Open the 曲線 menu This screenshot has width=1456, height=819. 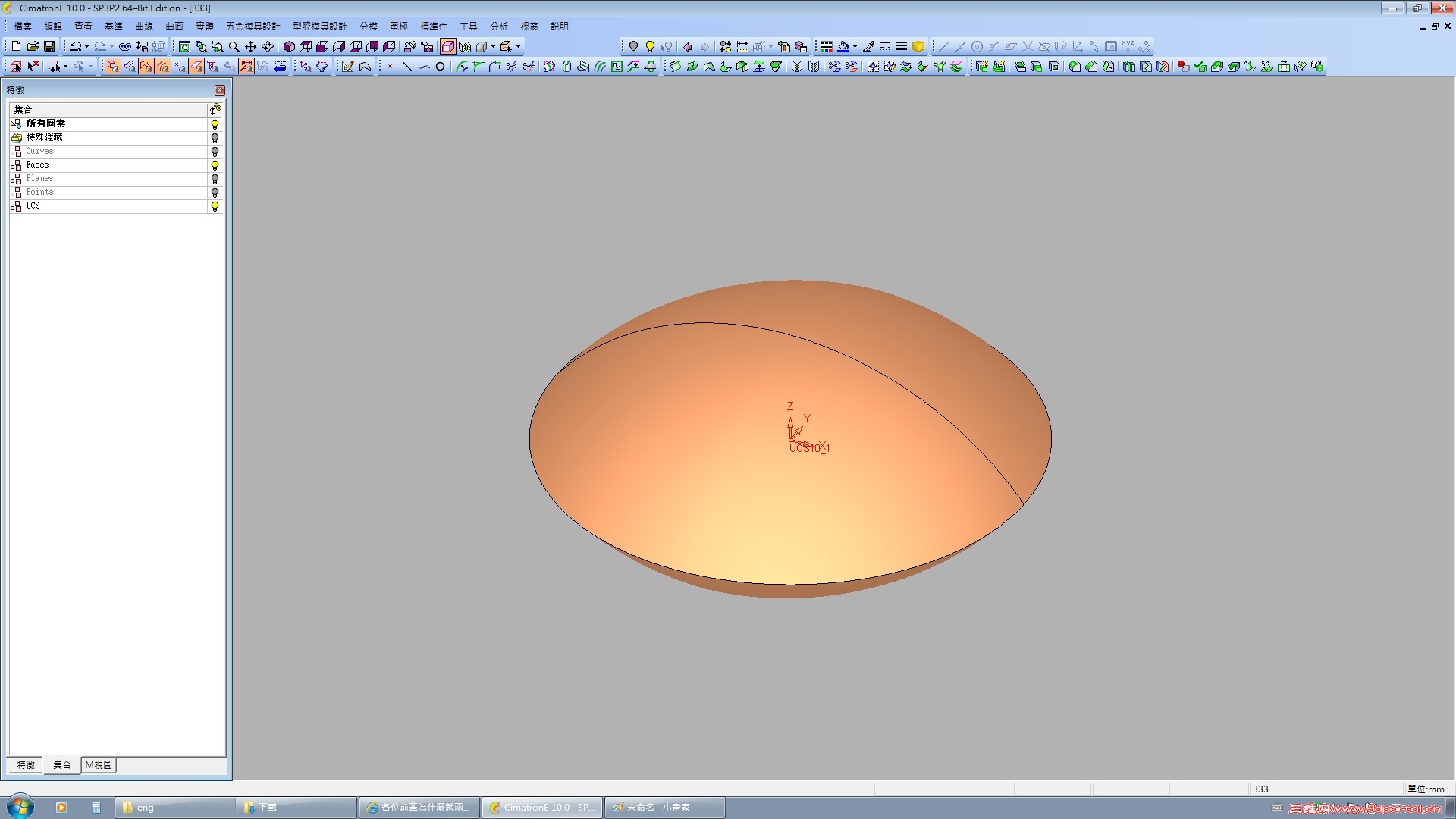144,26
